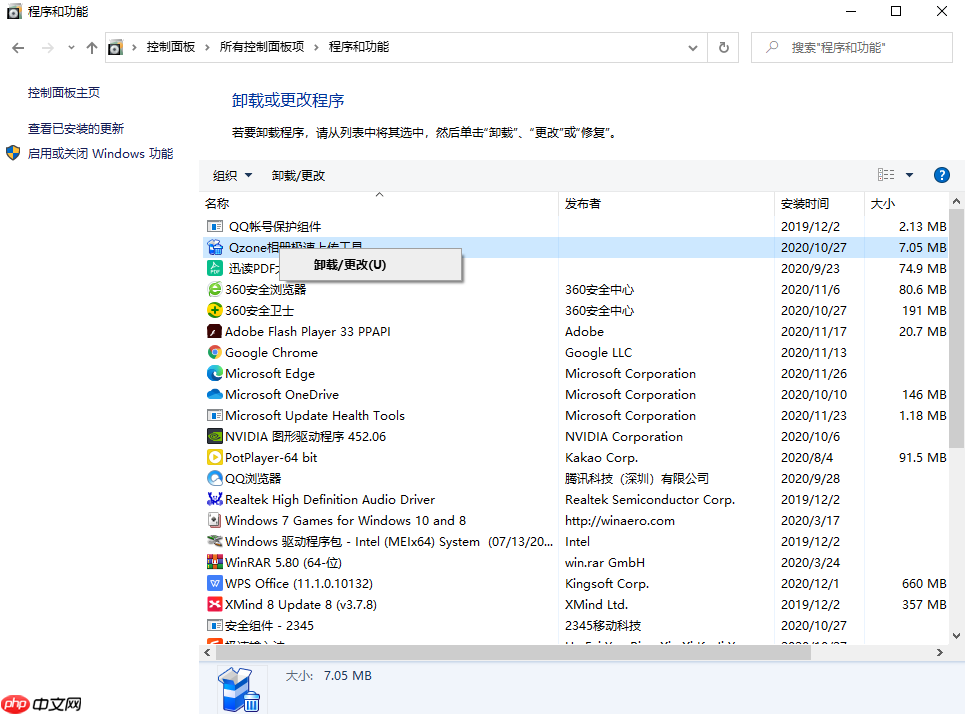Go up one folder level
This screenshot has width=965, height=714.
pyautogui.click(x=92, y=47)
